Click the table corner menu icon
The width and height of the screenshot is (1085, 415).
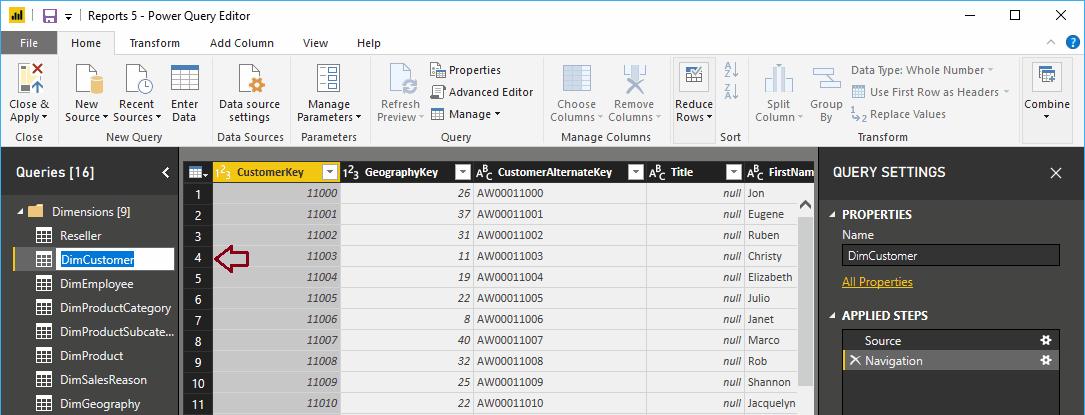197,172
